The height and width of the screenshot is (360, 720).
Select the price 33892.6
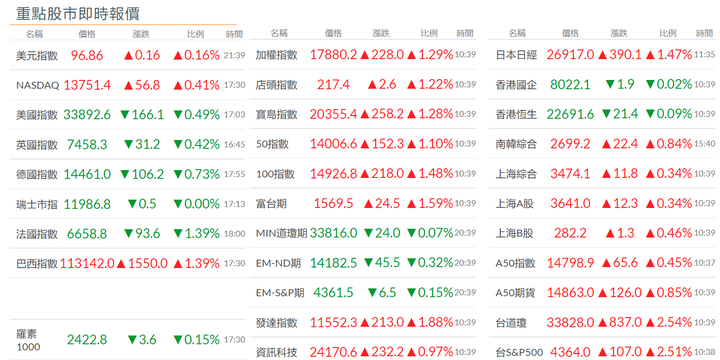point(87,115)
